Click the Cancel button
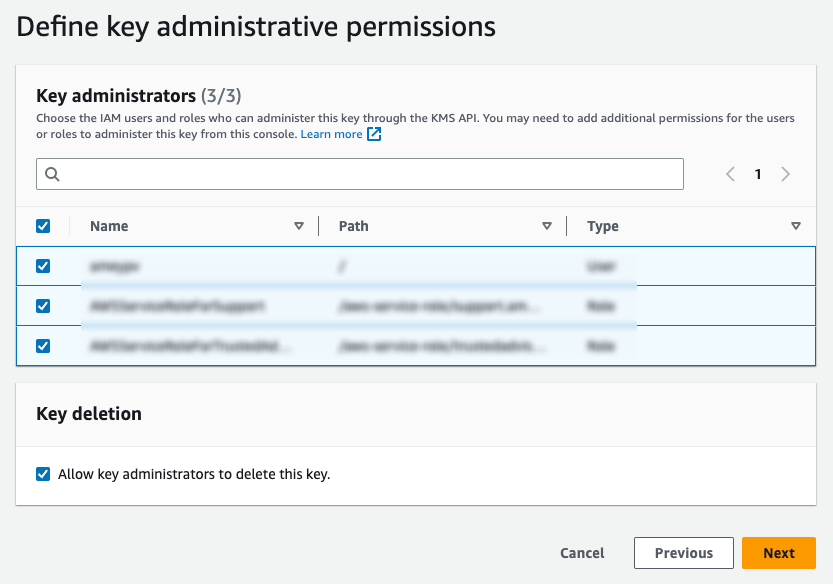 tap(582, 553)
